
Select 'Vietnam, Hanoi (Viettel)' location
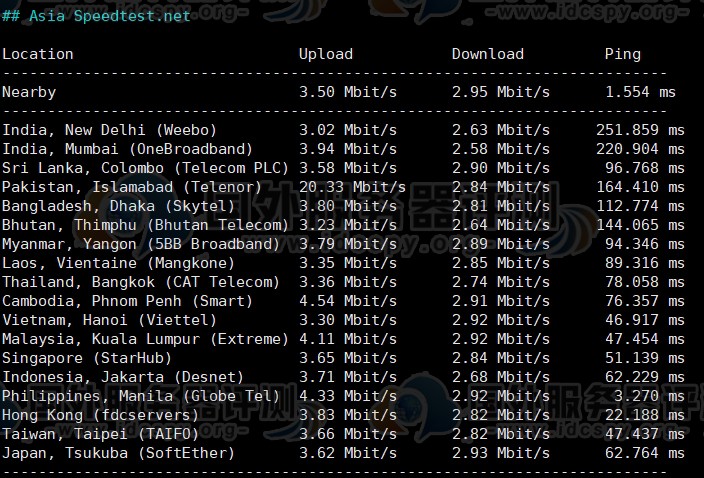click(x=110, y=320)
